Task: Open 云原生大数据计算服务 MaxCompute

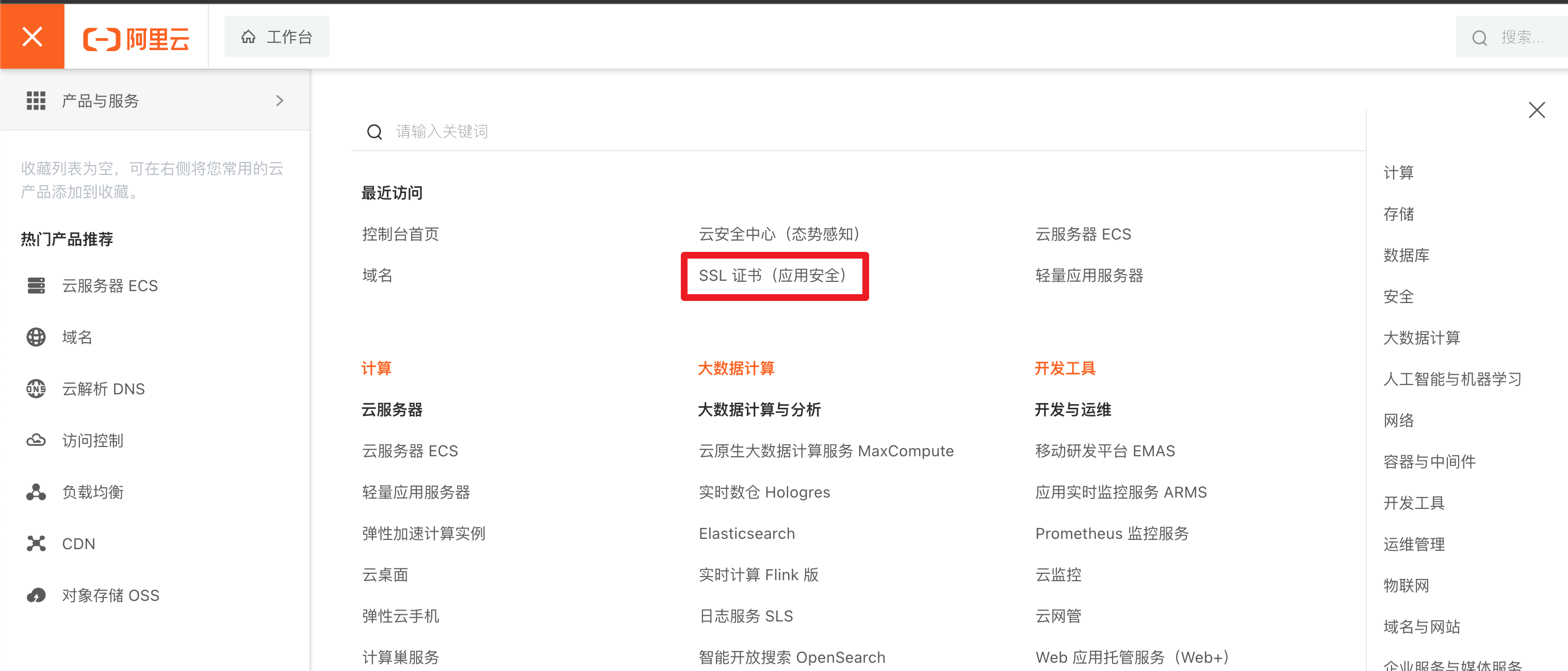Action: (x=826, y=451)
